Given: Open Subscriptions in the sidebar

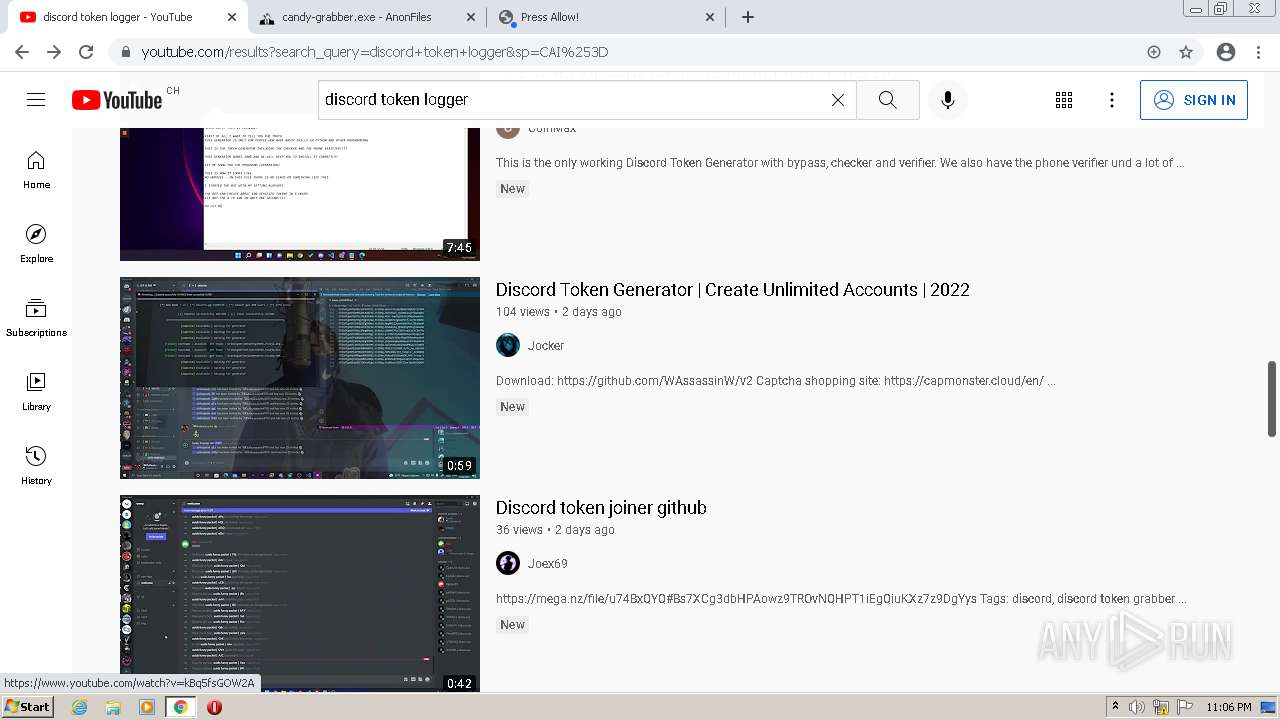Looking at the screenshot, I should point(36,318).
